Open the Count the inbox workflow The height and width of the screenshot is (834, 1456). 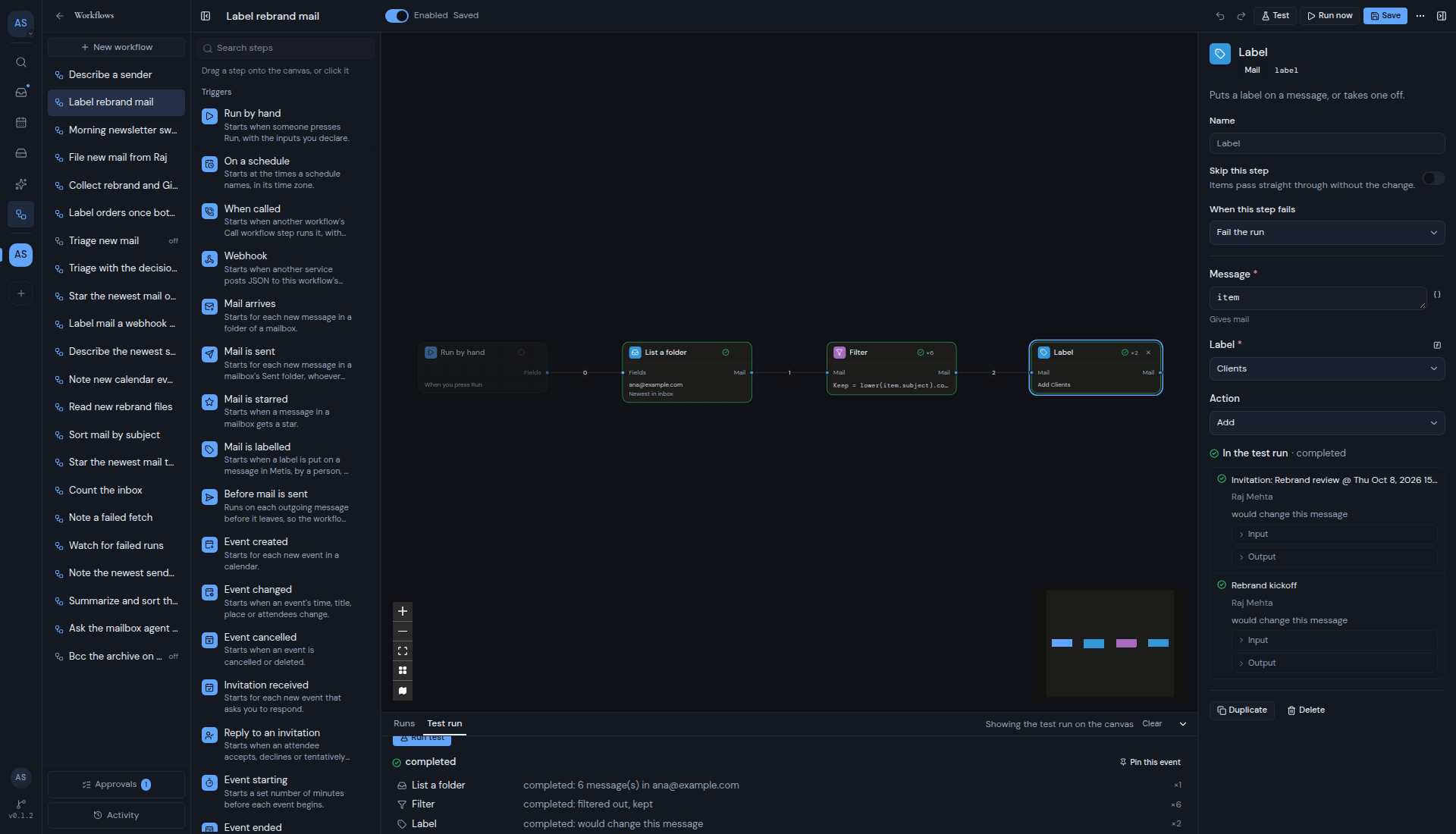coord(116,491)
